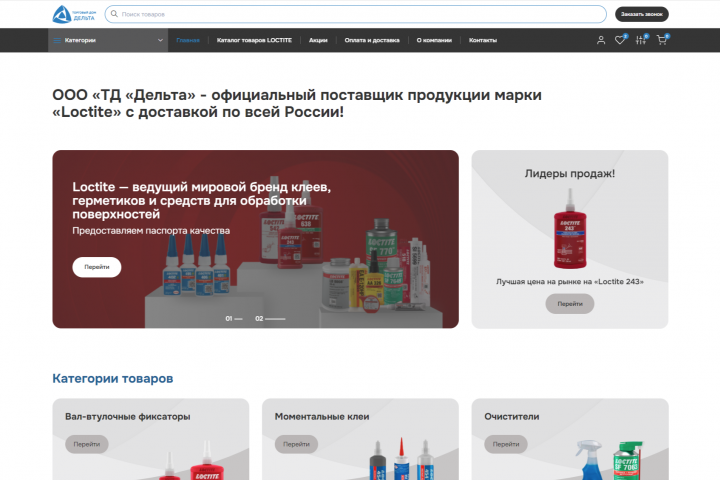Expand the Категории dropdown chevron
Viewport: 720px width, 480px height.
tap(160, 40)
